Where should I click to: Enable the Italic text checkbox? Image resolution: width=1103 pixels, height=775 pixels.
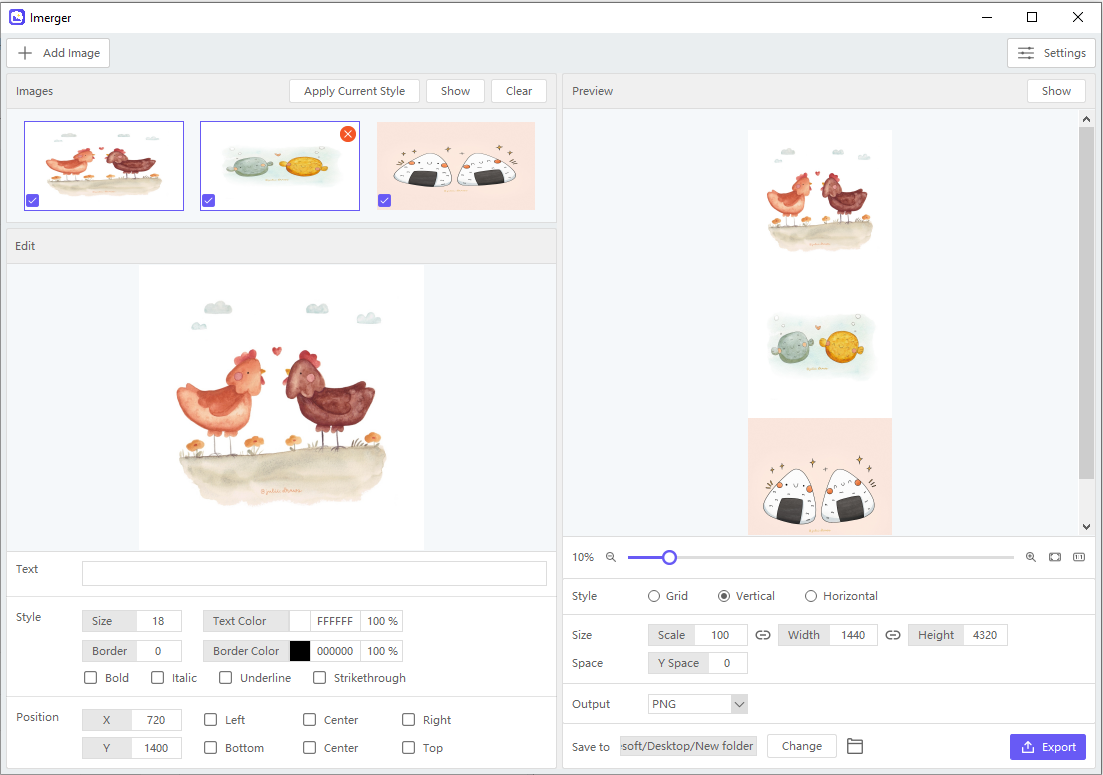click(x=158, y=678)
